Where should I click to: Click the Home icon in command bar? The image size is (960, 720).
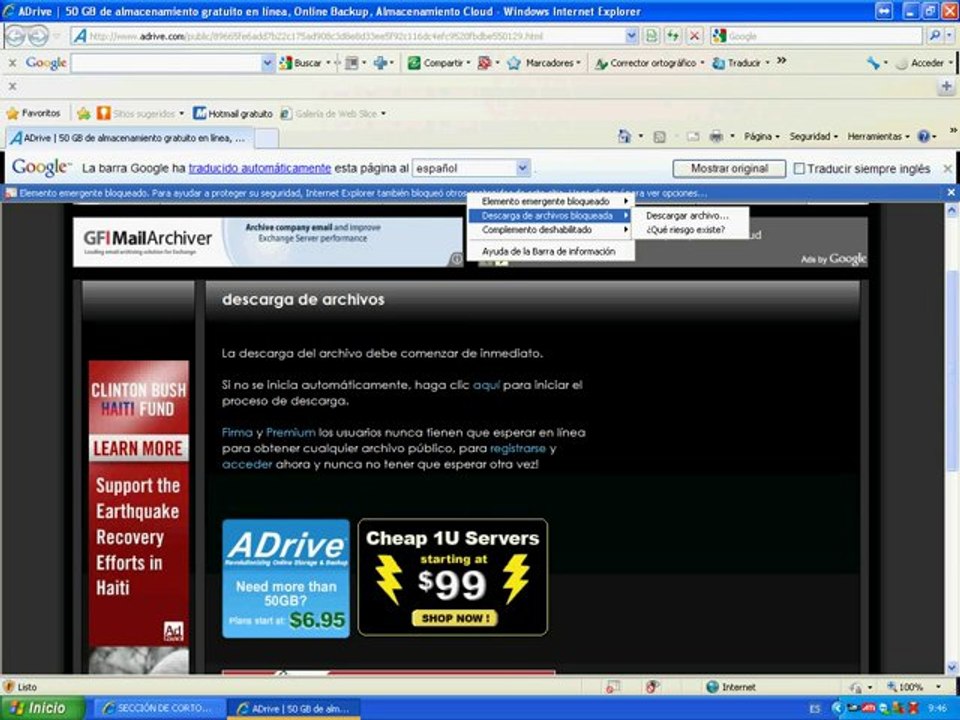624,136
